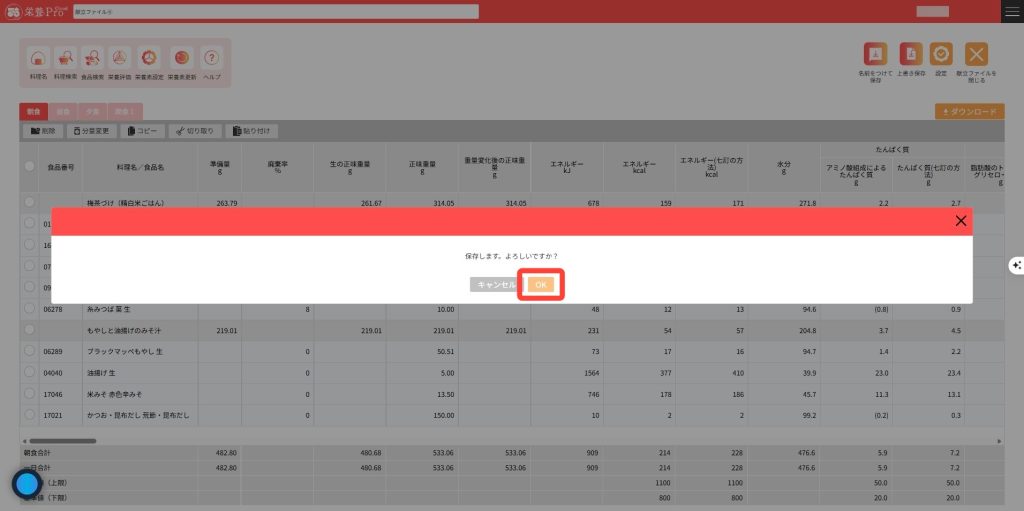Click the horizontal scrollbar below the table
The width and height of the screenshot is (1024, 511).
click(60, 440)
